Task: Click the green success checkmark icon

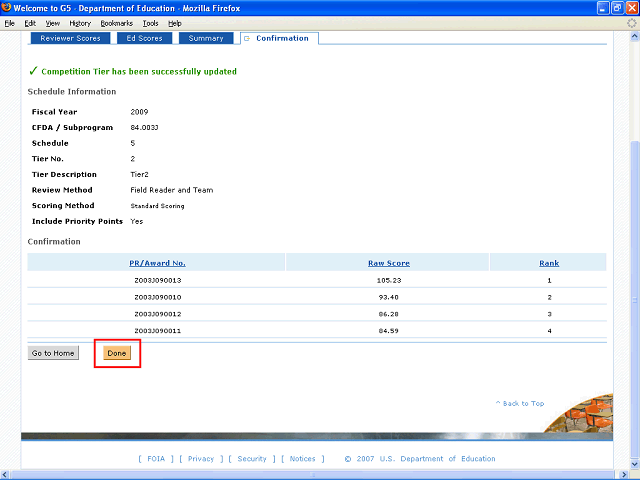Action: (x=33, y=71)
